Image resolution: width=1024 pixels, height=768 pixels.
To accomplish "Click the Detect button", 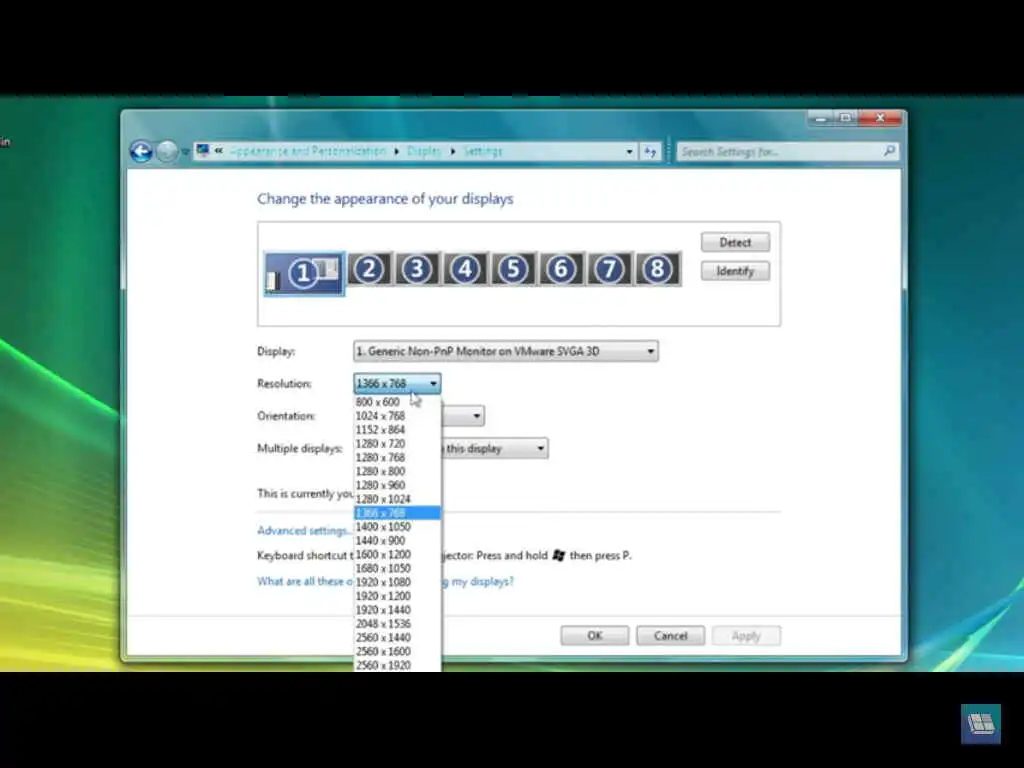I will (735, 242).
